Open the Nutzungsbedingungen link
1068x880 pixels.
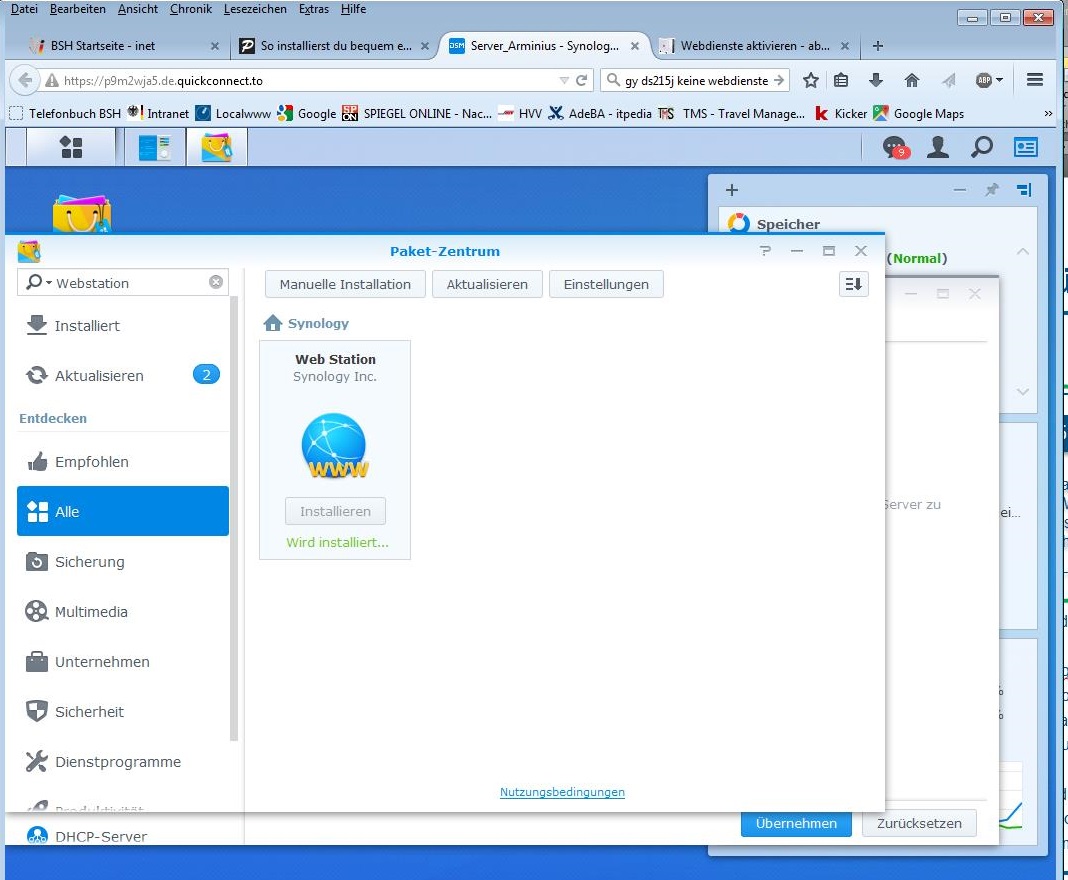click(x=562, y=792)
